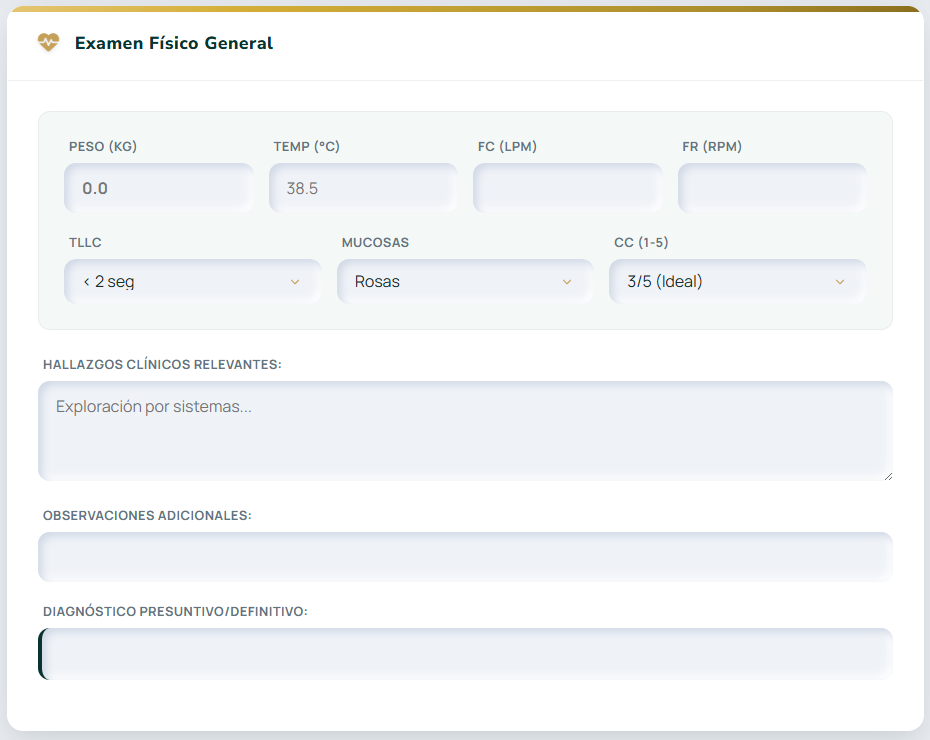
Task: Click the CC (1-5) label text
Action: pyautogui.click(x=641, y=243)
